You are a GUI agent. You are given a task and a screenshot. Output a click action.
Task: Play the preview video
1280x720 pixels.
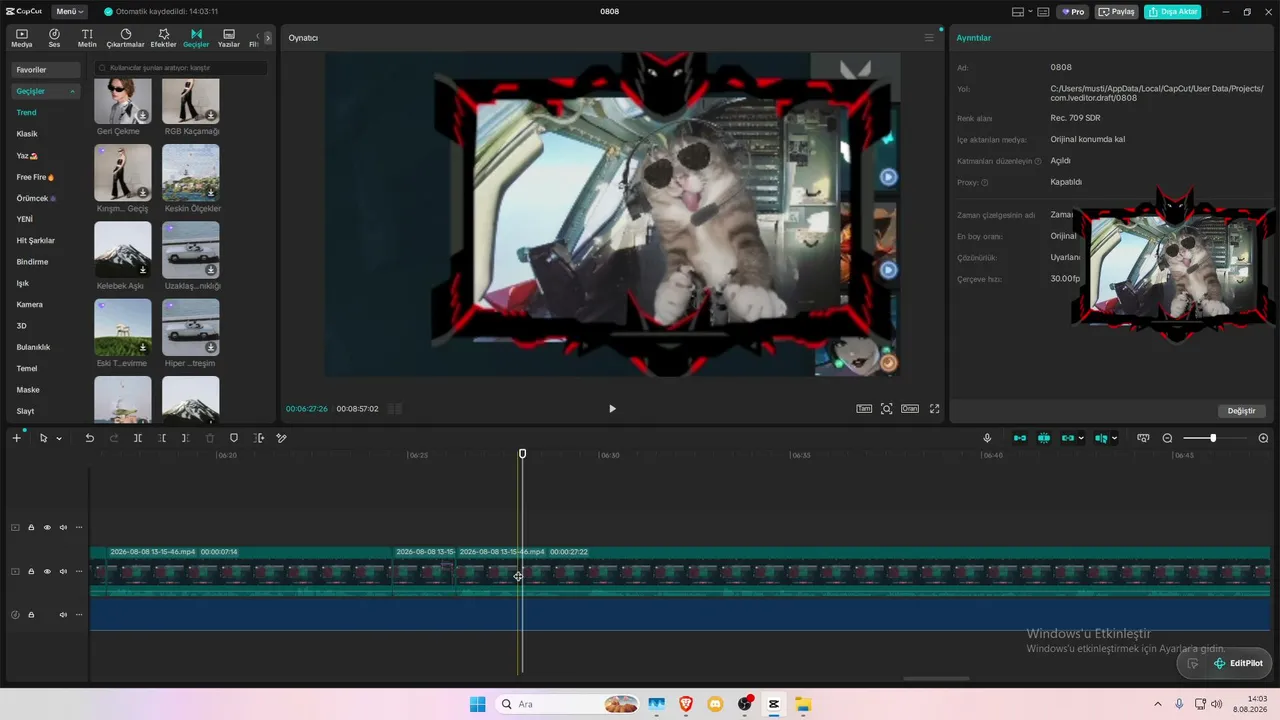click(612, 409)
